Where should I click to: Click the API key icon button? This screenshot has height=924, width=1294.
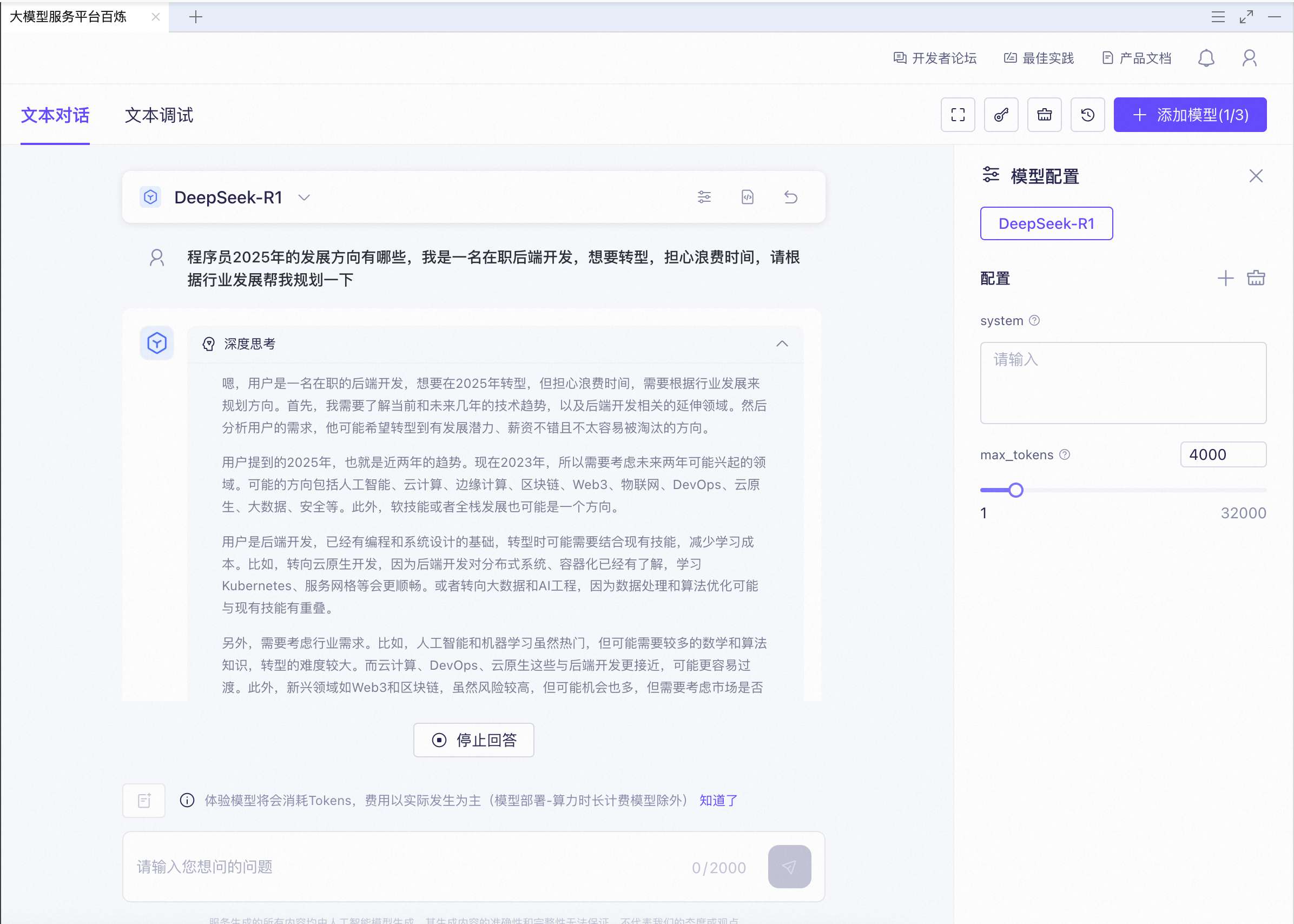1001,115
